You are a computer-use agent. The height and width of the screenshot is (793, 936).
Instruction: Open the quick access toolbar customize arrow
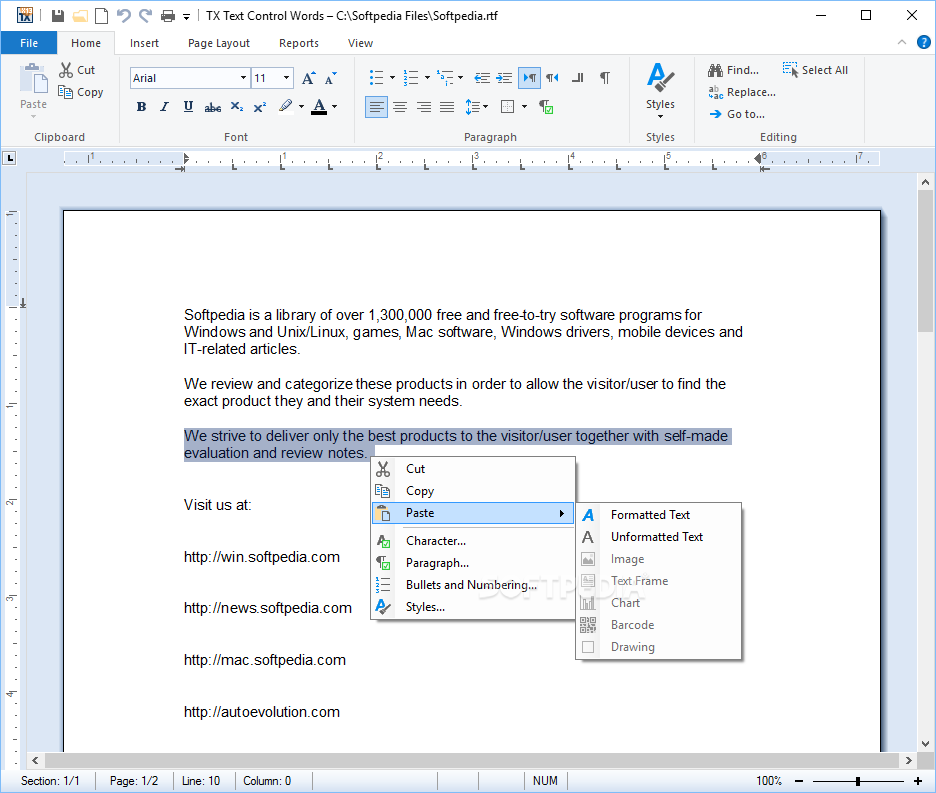pyautogui.click(x=186, y=17)
